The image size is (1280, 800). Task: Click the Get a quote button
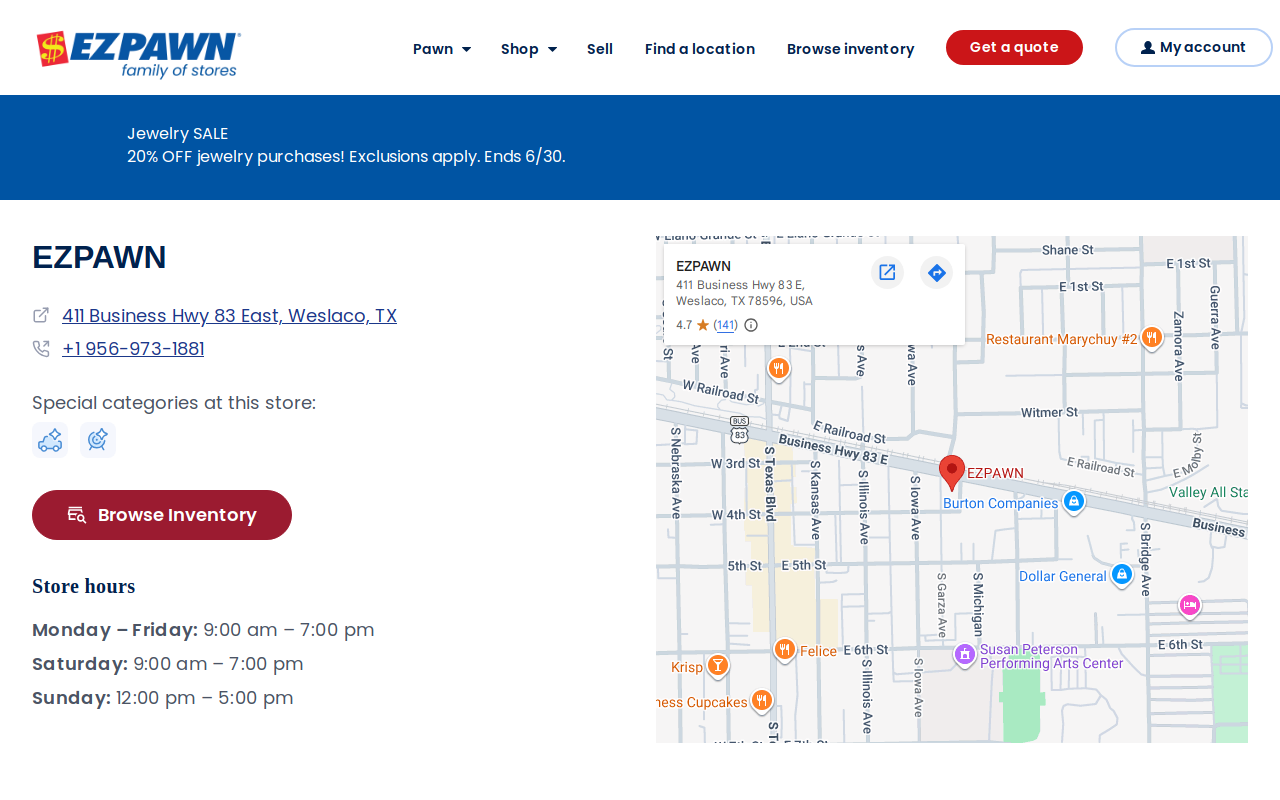pyautogui.click(x=1014, y=48)
